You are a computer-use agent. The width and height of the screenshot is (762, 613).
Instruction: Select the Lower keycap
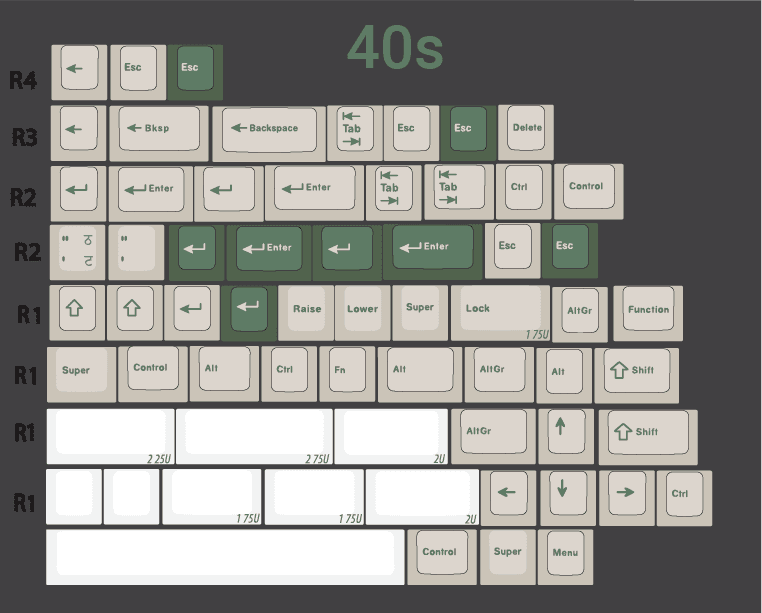point(362,311)
